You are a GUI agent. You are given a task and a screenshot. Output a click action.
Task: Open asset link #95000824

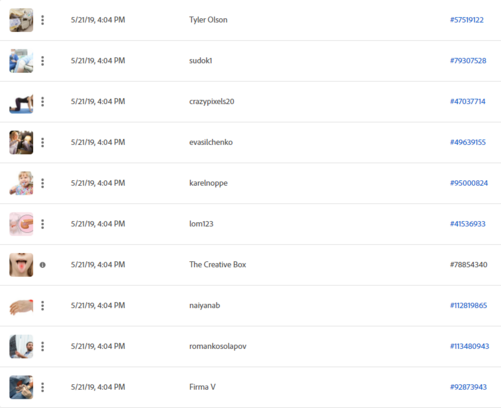(x=469, y=183)
